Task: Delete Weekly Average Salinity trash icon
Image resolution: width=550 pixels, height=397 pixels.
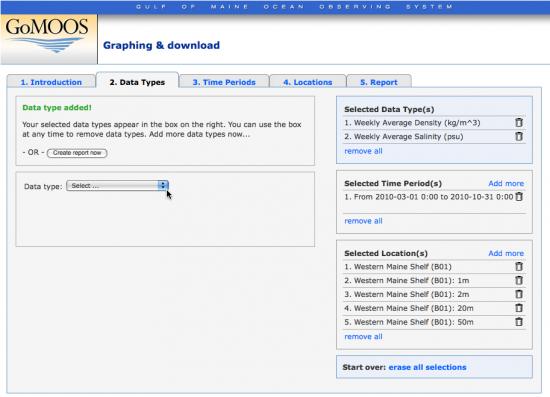Action: (519, 136)
